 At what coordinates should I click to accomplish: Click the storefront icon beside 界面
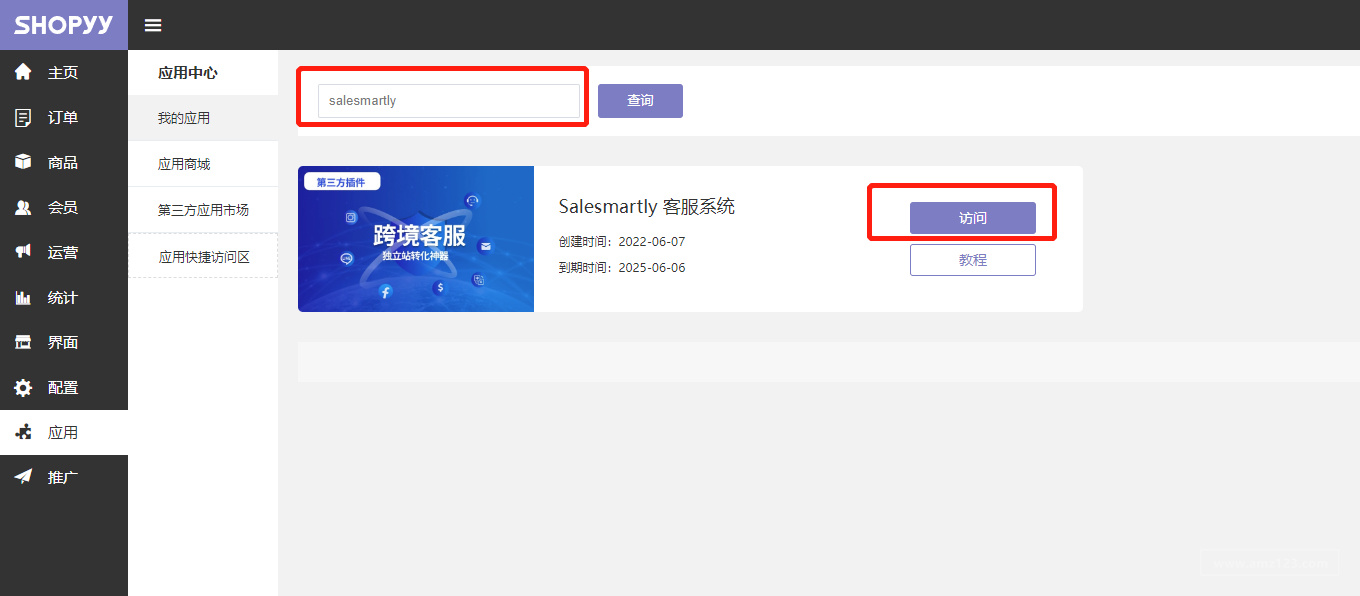click(23, 342)
